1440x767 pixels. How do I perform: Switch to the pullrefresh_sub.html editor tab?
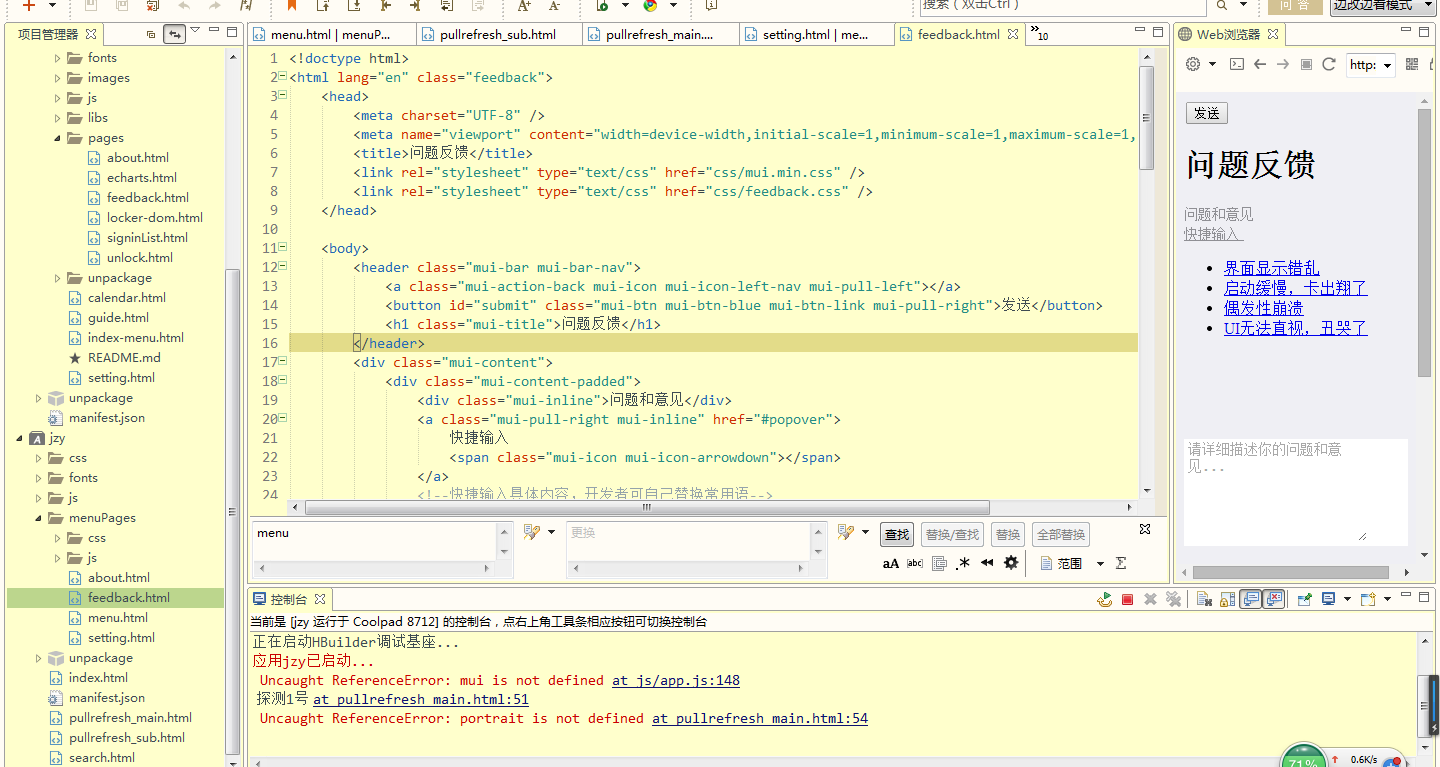pos(497,35)
